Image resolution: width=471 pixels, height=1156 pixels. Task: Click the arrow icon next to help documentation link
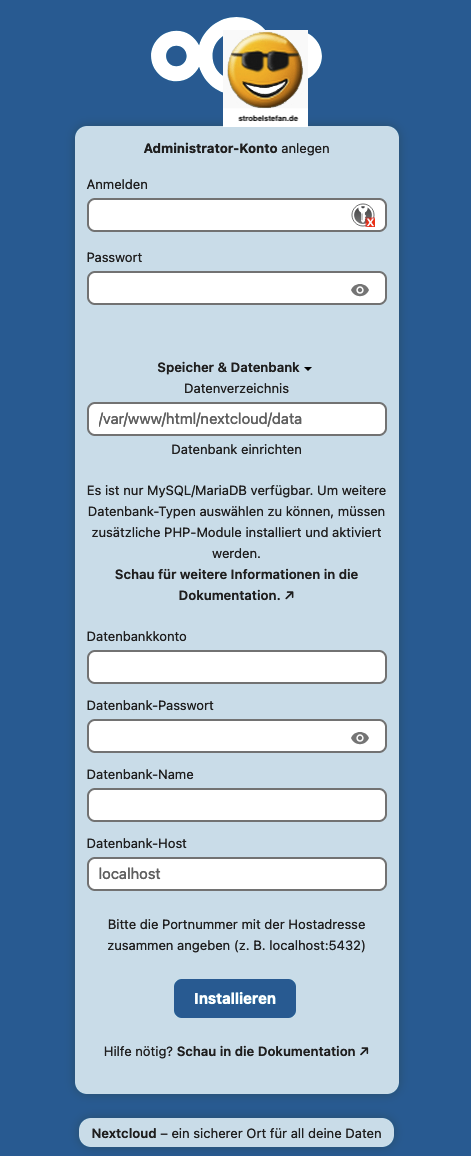click(x=363, y=1051)
